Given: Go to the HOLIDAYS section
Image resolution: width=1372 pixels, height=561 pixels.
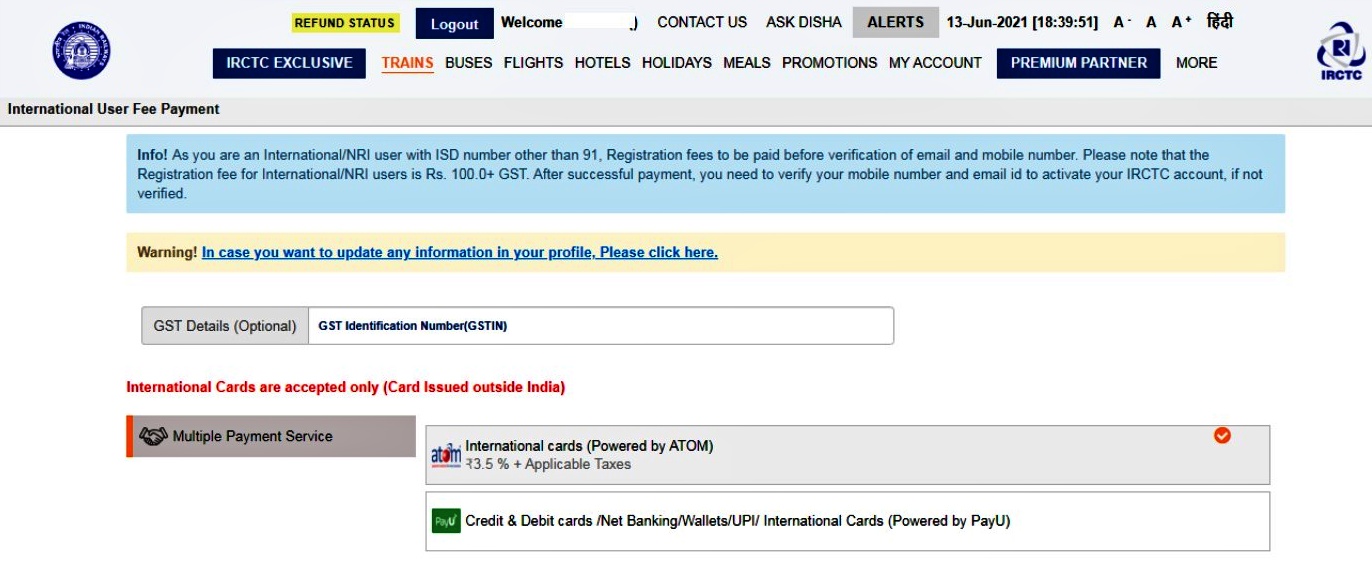Looking at the screenshot, I should 676,63.
